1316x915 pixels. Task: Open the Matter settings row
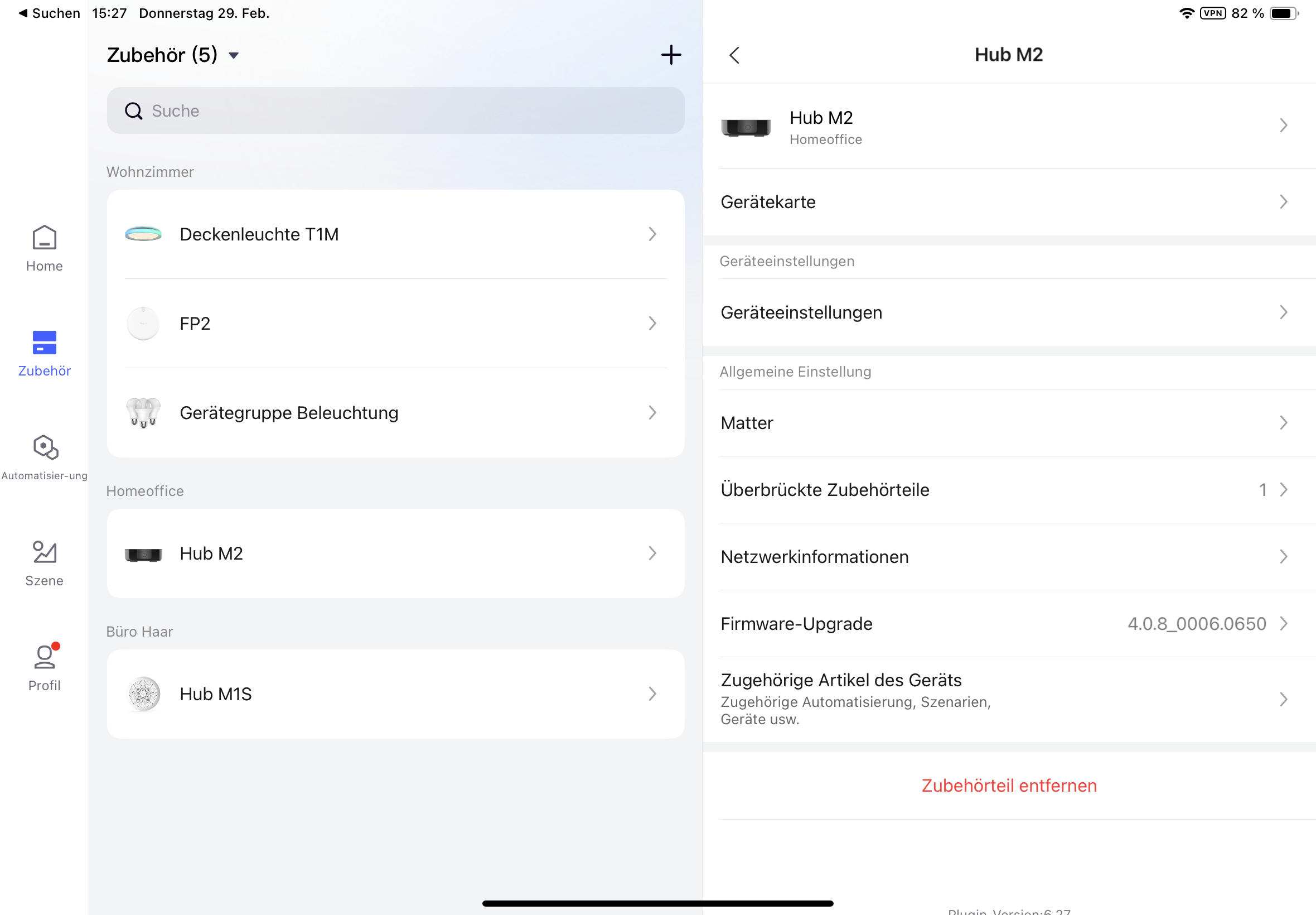click(1008, 422)
